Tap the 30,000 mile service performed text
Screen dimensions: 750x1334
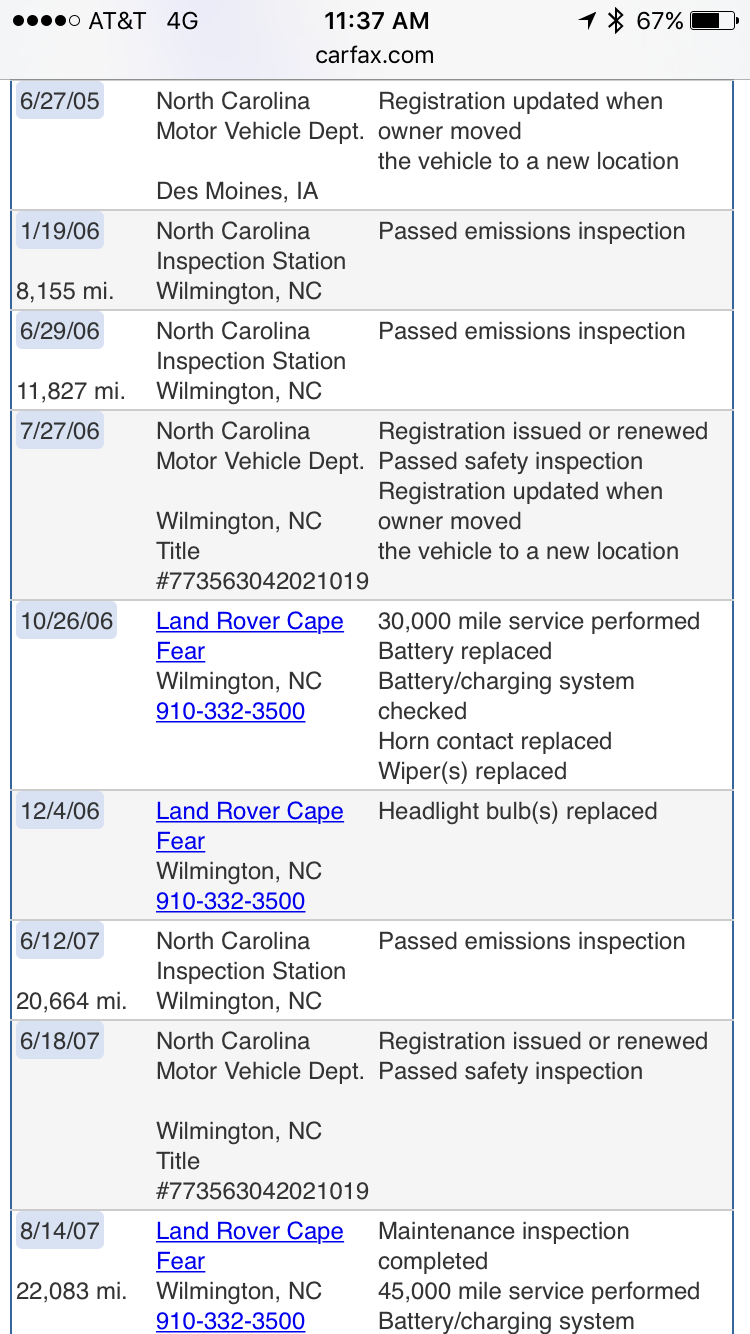pos(538,621)
